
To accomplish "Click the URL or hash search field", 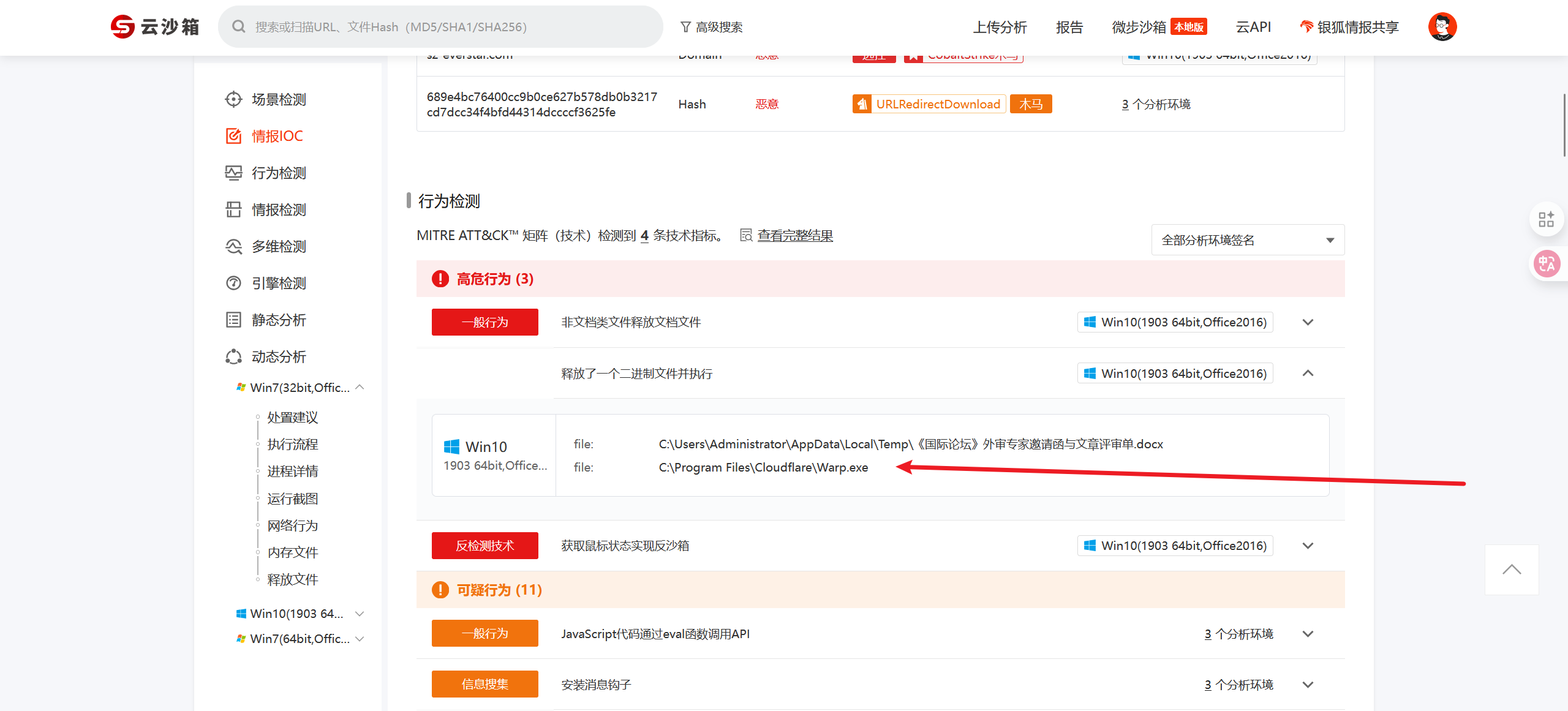I will click(x=441, y=27).
